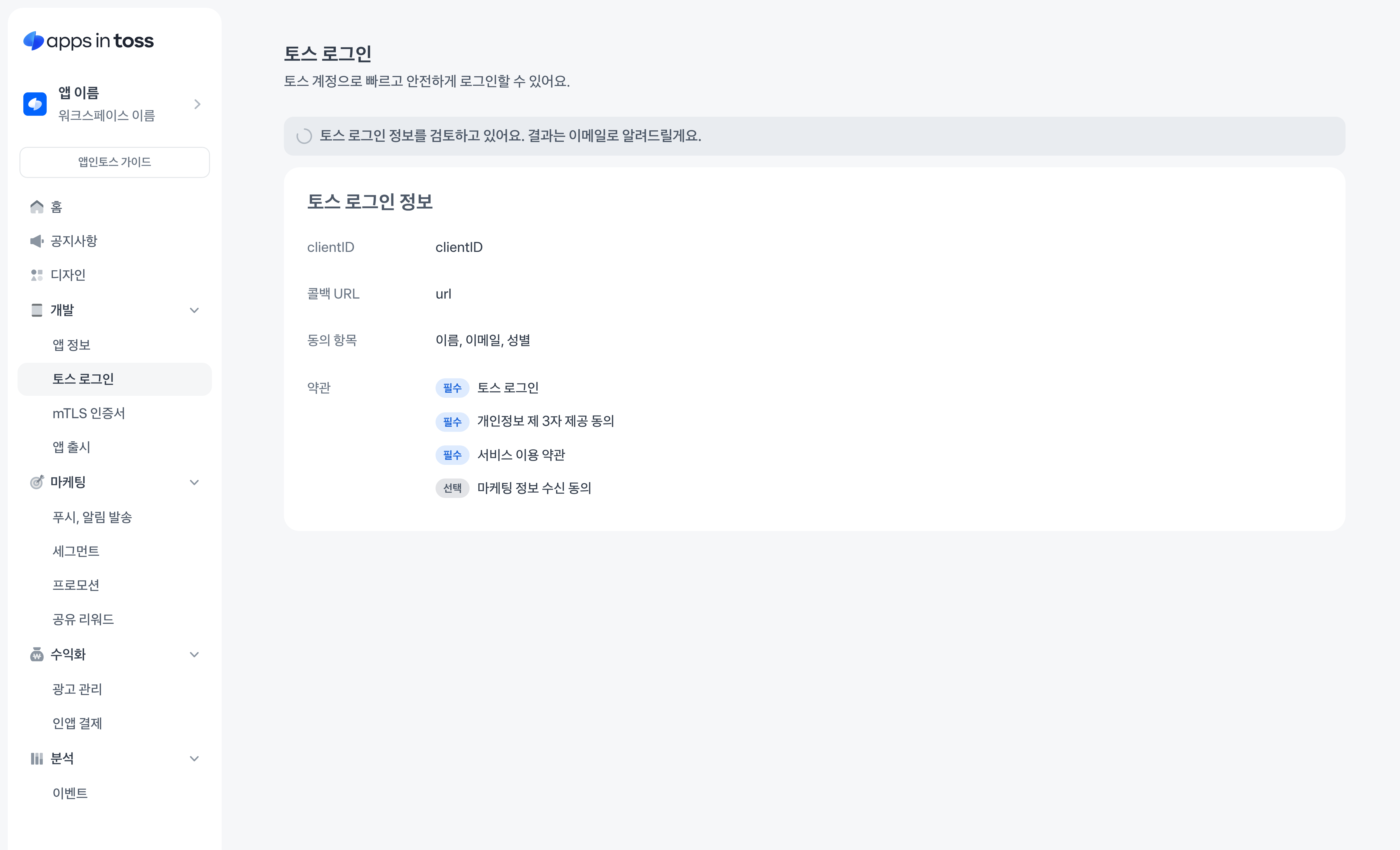Click the 마케팅 target icon
The width and height of the screenshot is (1400, 850).
point(37,482)
